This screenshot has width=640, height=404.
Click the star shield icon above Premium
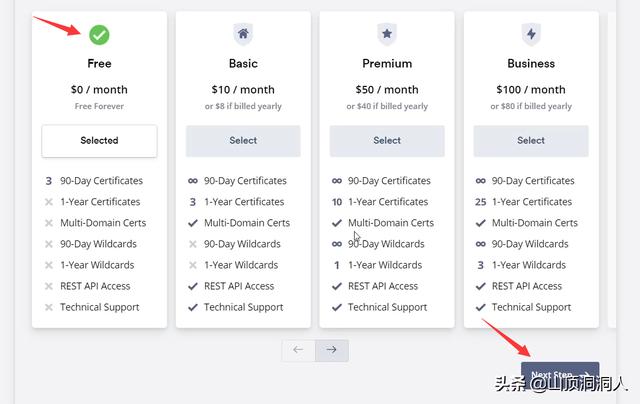tap(387, 34)
